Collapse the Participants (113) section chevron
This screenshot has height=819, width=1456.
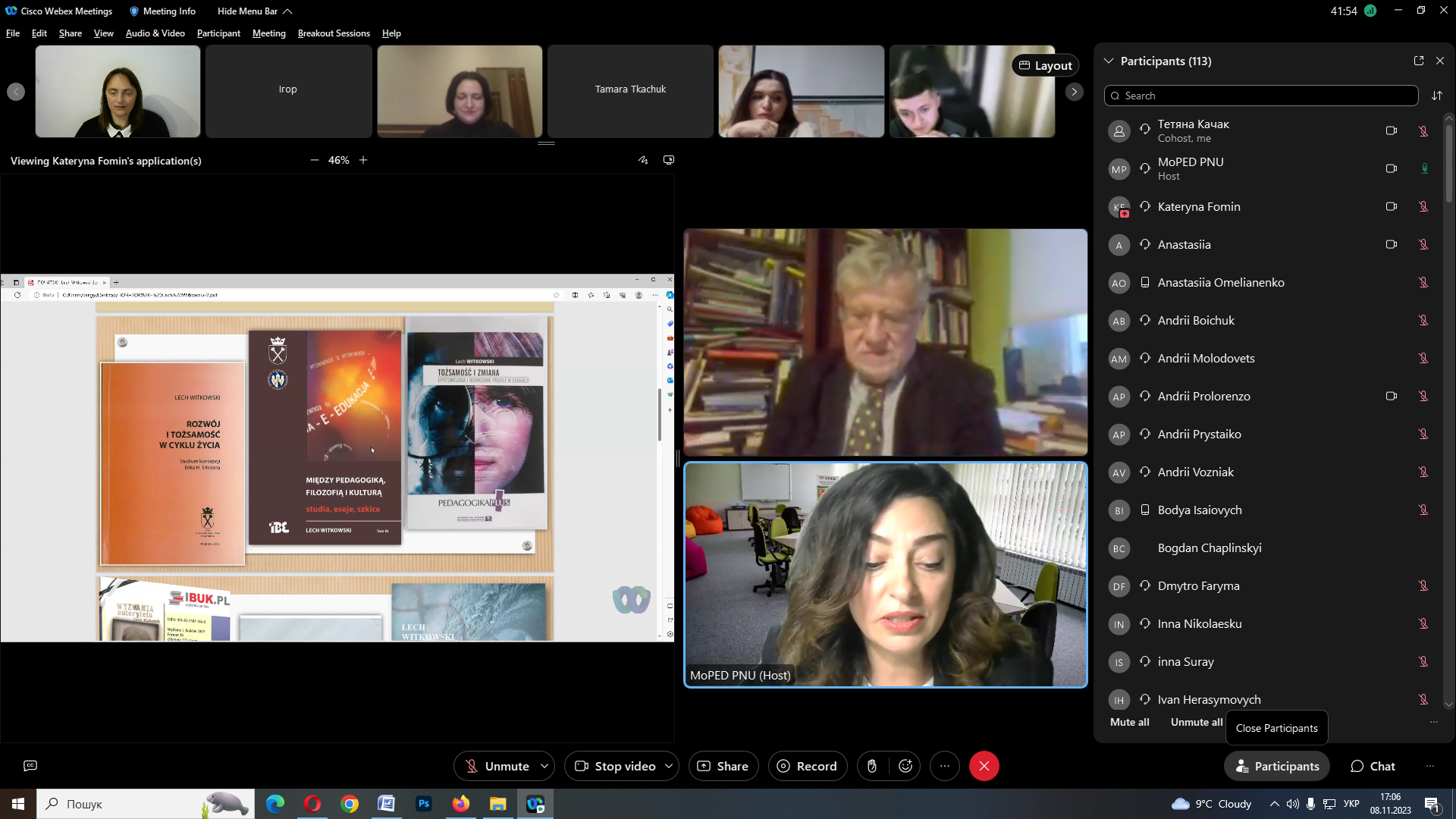(1109, 61)
